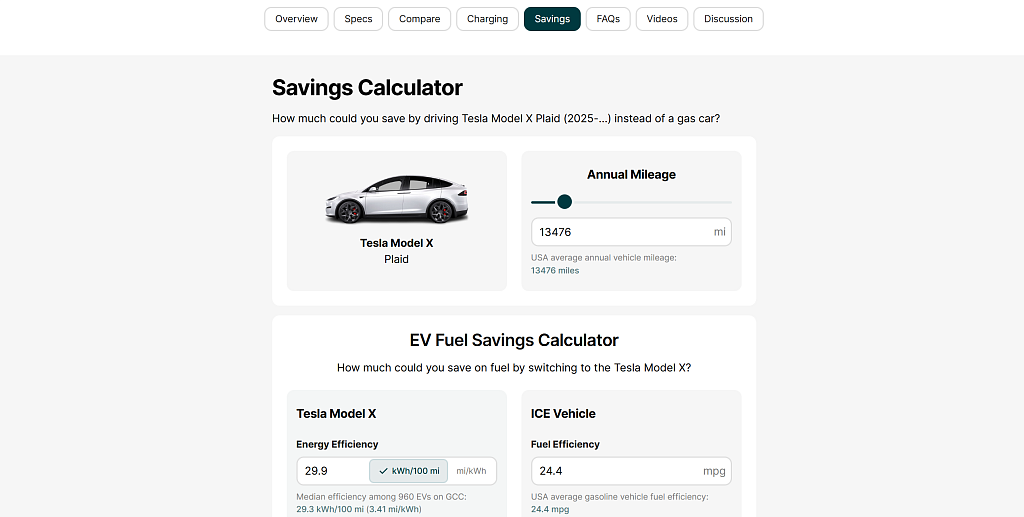Click the Annual Mileage label
Image resolution: width=1024 pixels, height=517 pixels.
tap(631, 174)
